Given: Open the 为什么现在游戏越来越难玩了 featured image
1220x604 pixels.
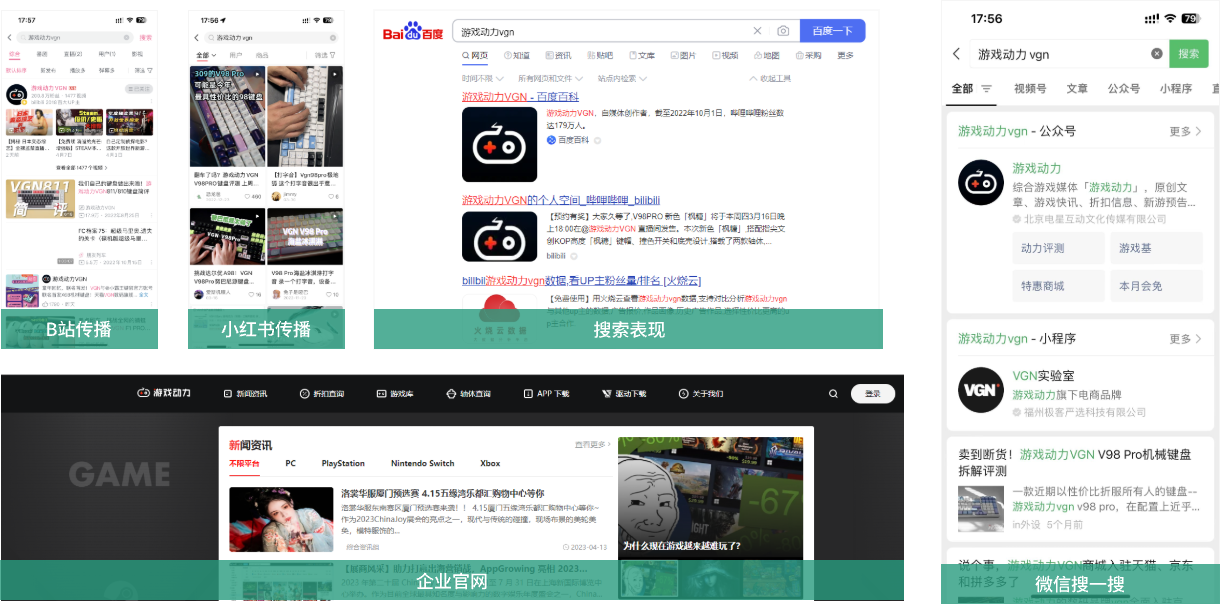Looking at the screenshot, I should pos(711,497).
